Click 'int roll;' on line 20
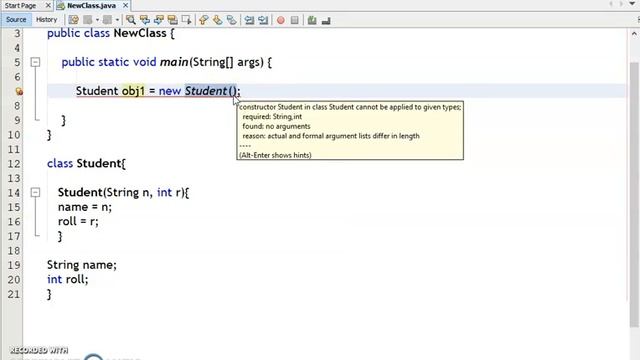Screen dimensions: 640x360 pyautogui.click(x=67, y=280)
